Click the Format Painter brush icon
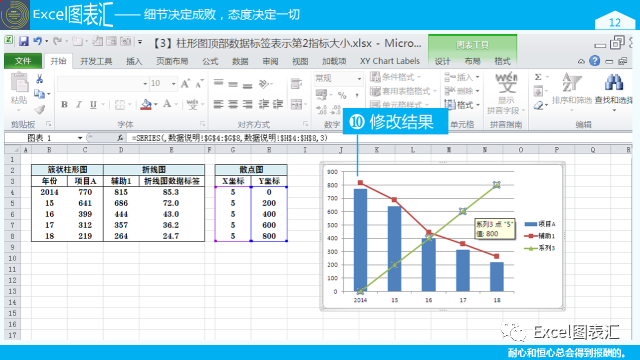The width and height of the screenshot is (640, 360). [40, 109]
